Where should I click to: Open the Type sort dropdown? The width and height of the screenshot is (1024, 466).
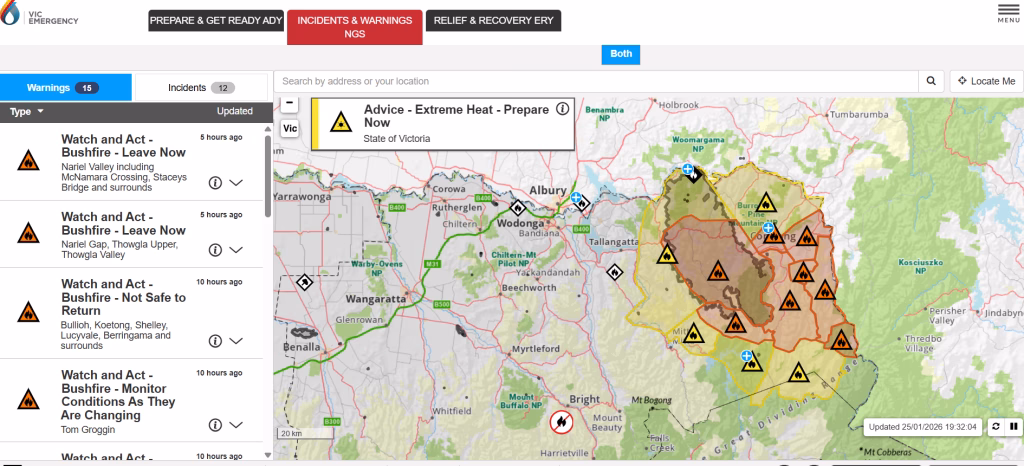(27, 111)
